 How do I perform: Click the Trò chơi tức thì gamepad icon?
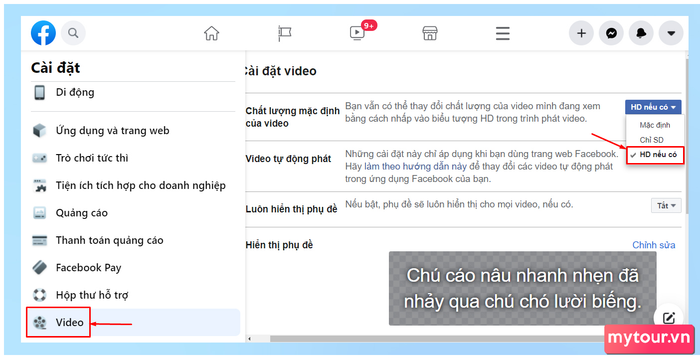[x=40, y=158]
